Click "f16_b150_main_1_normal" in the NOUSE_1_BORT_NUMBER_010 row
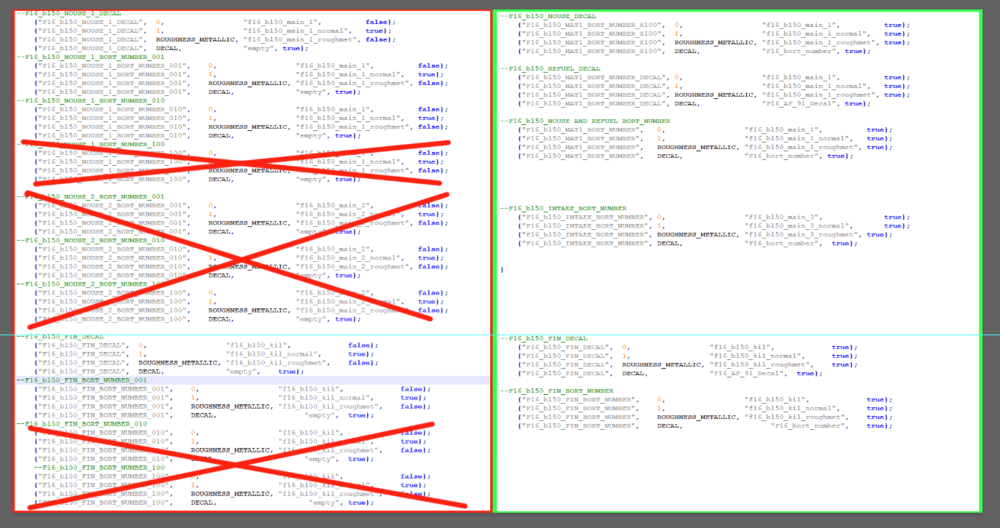 coord(348,118)
